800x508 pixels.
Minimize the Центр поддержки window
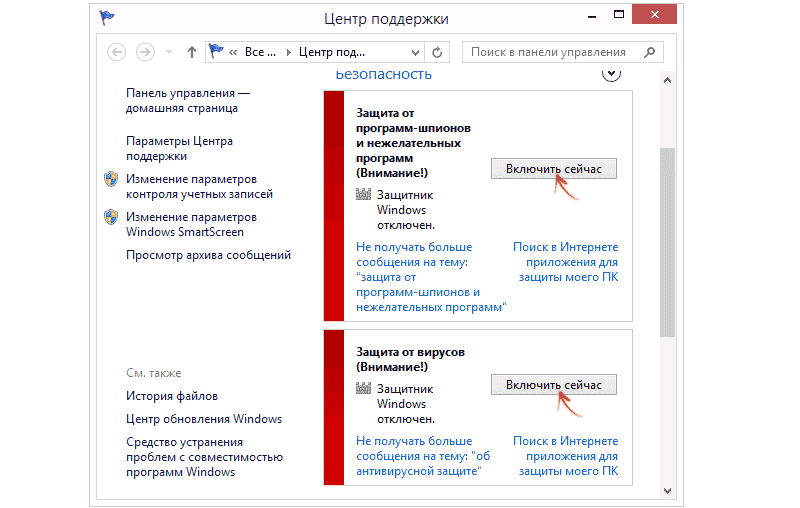(x=592, y=15)
